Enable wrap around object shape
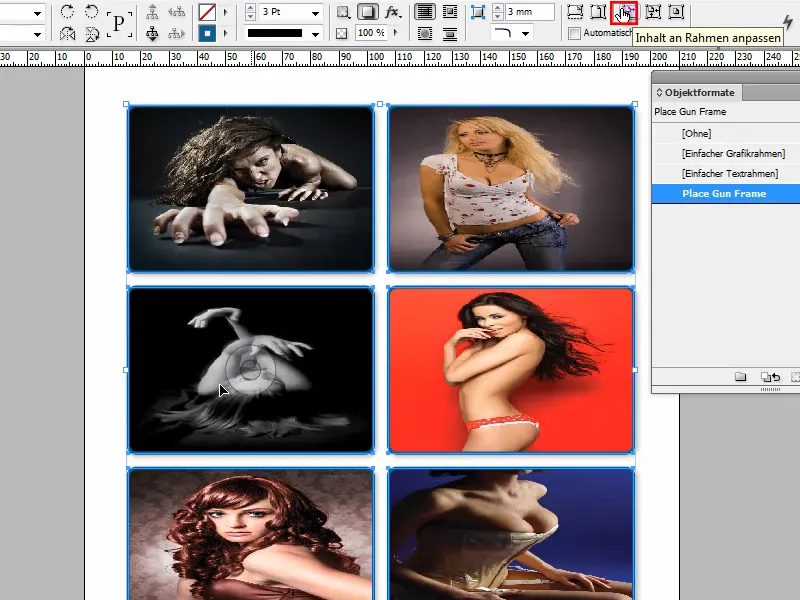This screenshot has height=600, width=800. (x=424, y=34)
